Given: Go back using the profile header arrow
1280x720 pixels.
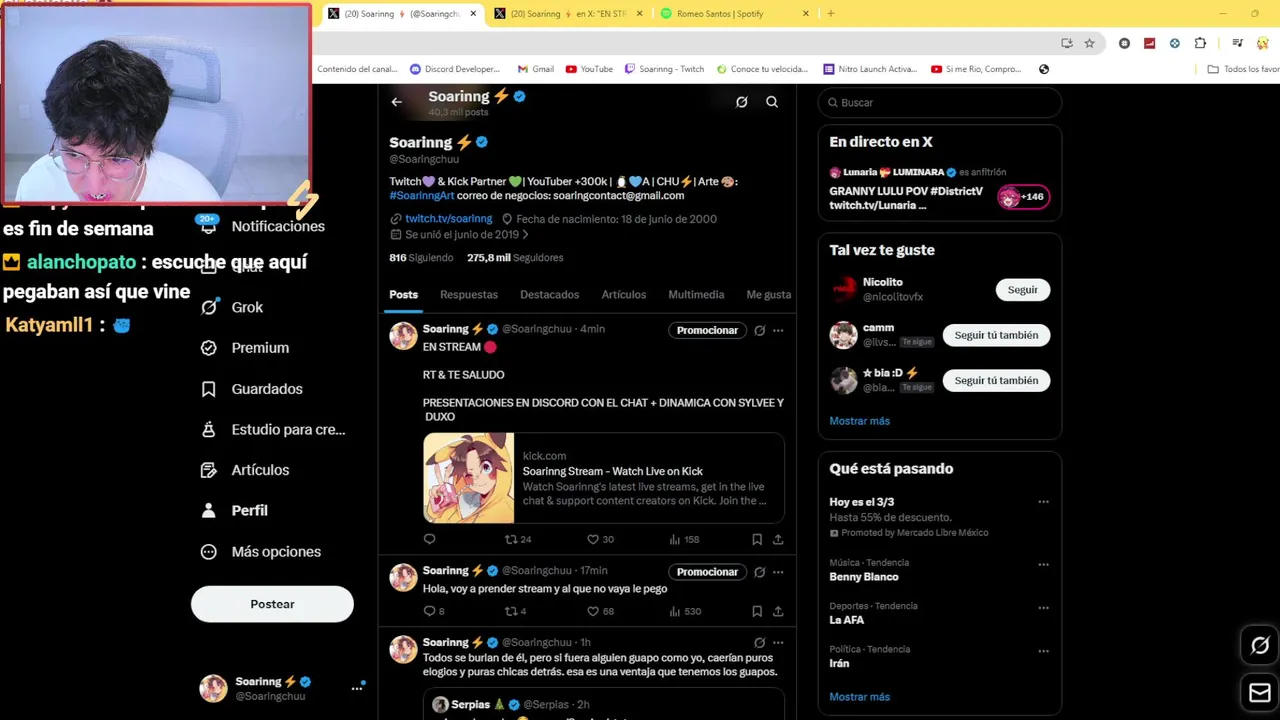Looking at the screenshot, I should 397,102.
